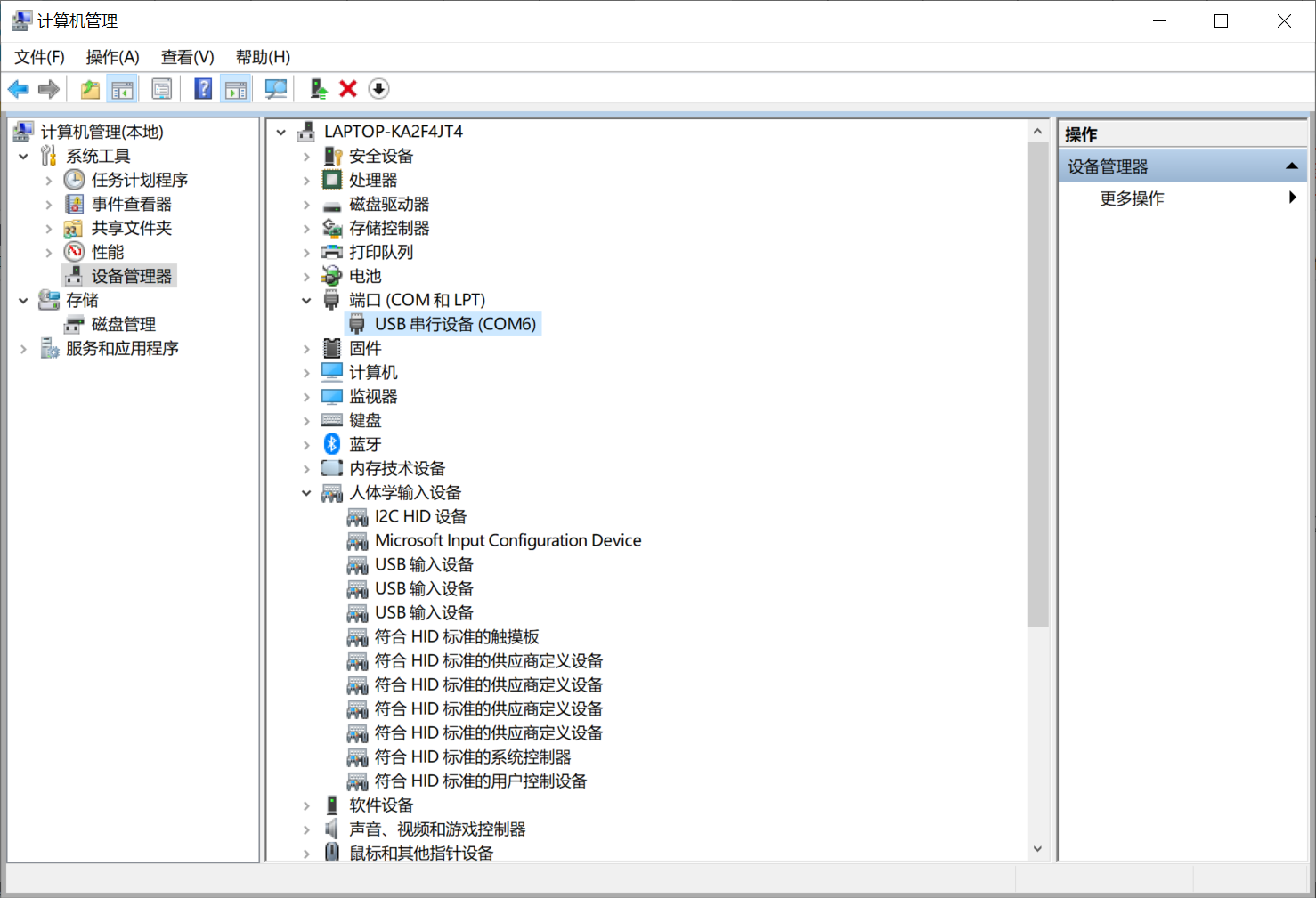Click 鼠标和其他指针设备 category label

point(421,853)
